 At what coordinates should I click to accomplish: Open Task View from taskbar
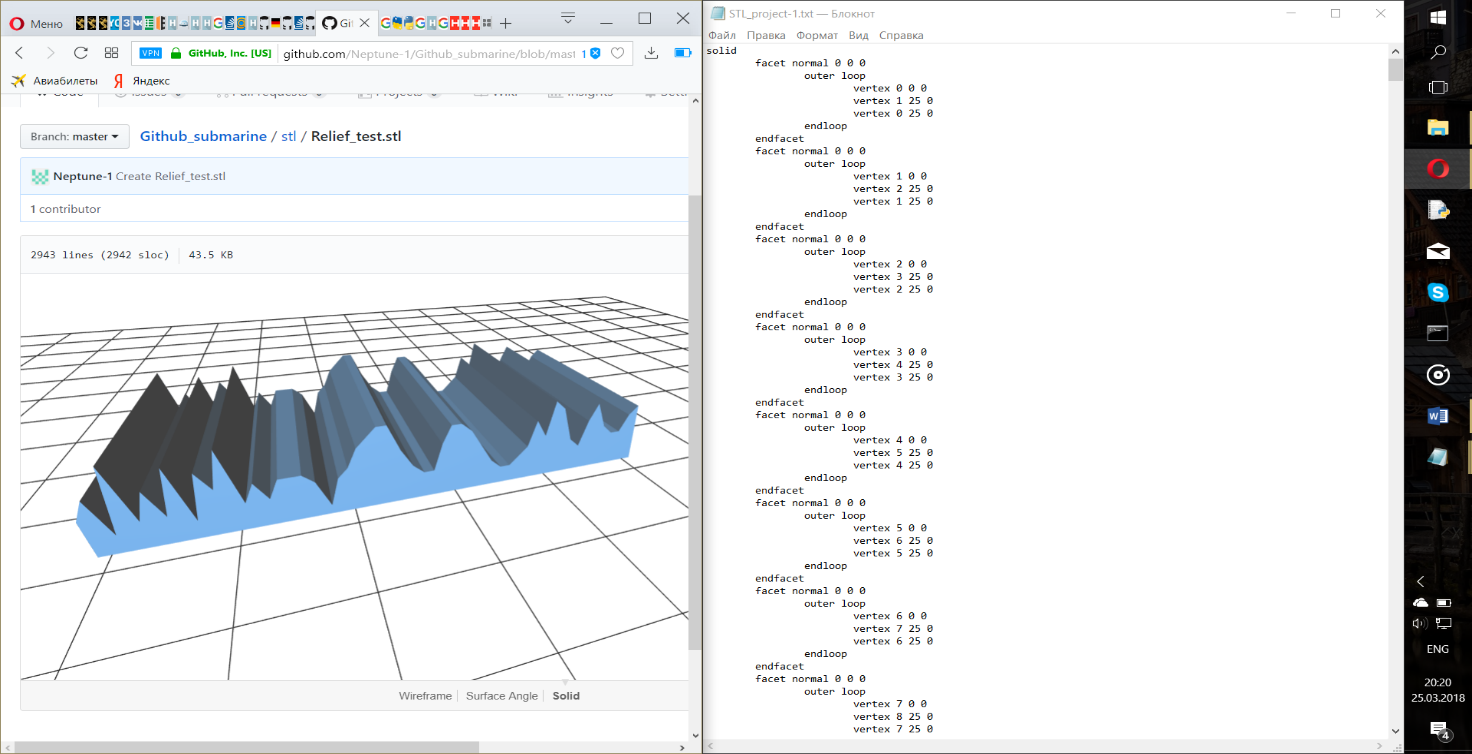point(1438,88)
